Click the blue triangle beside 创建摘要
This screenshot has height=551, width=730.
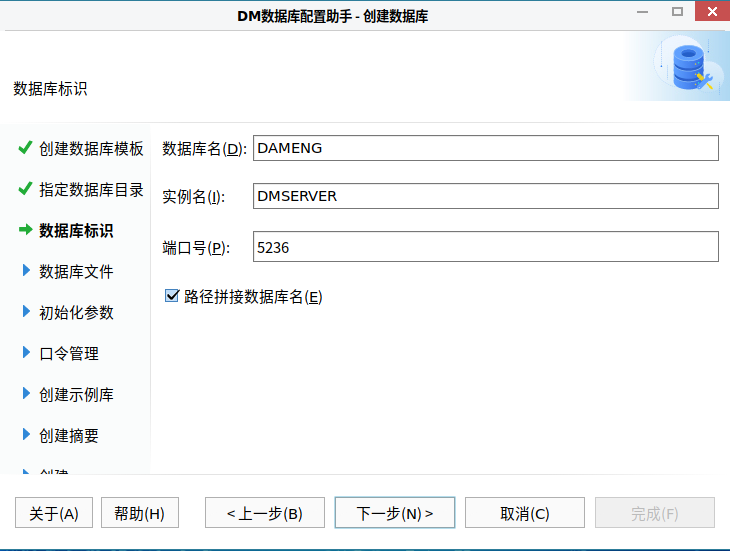pyautogui.click(x=26, y=434)
